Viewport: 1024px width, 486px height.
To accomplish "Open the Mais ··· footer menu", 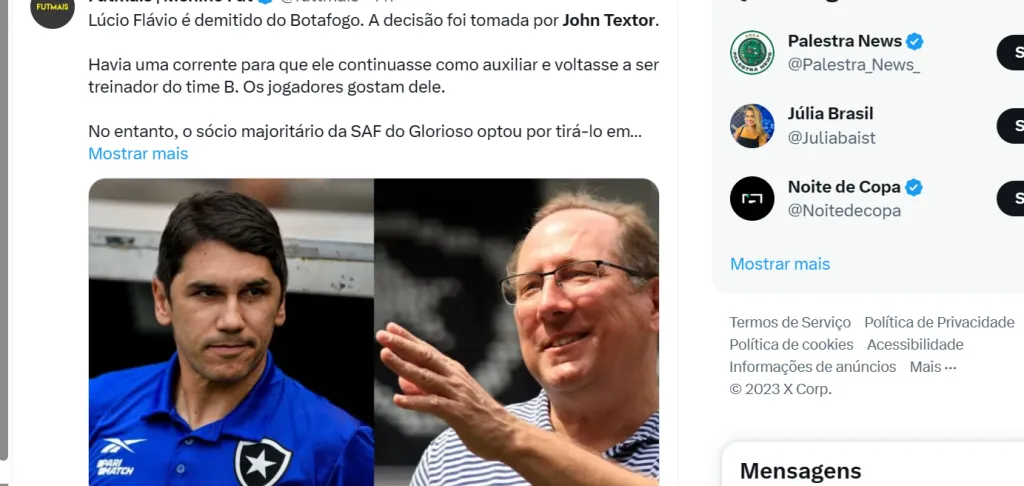I will 933,367.
